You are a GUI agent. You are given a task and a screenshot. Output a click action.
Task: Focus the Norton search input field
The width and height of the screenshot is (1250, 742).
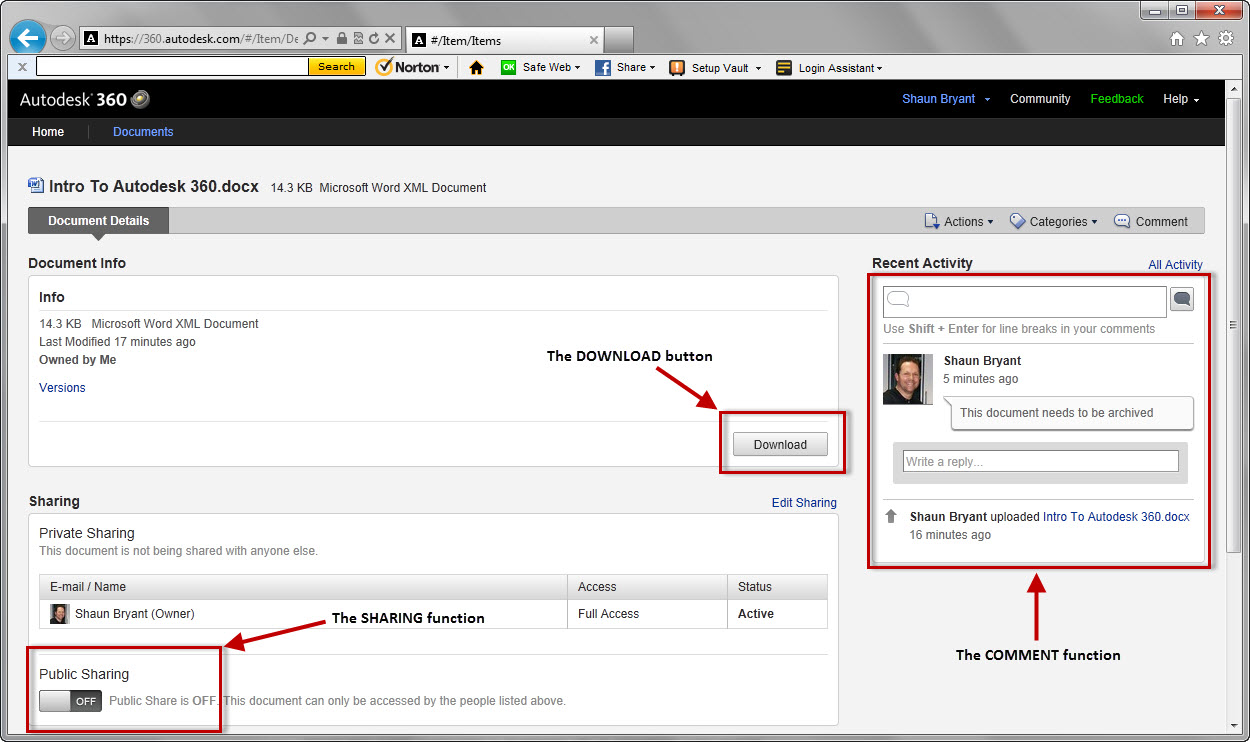pos(172,67)
